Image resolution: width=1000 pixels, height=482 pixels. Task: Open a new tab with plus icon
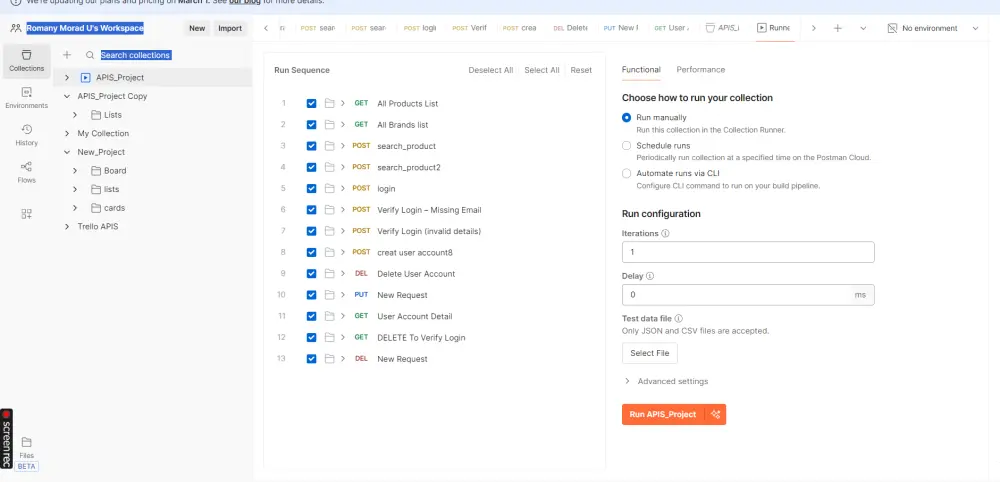[838, 28]
